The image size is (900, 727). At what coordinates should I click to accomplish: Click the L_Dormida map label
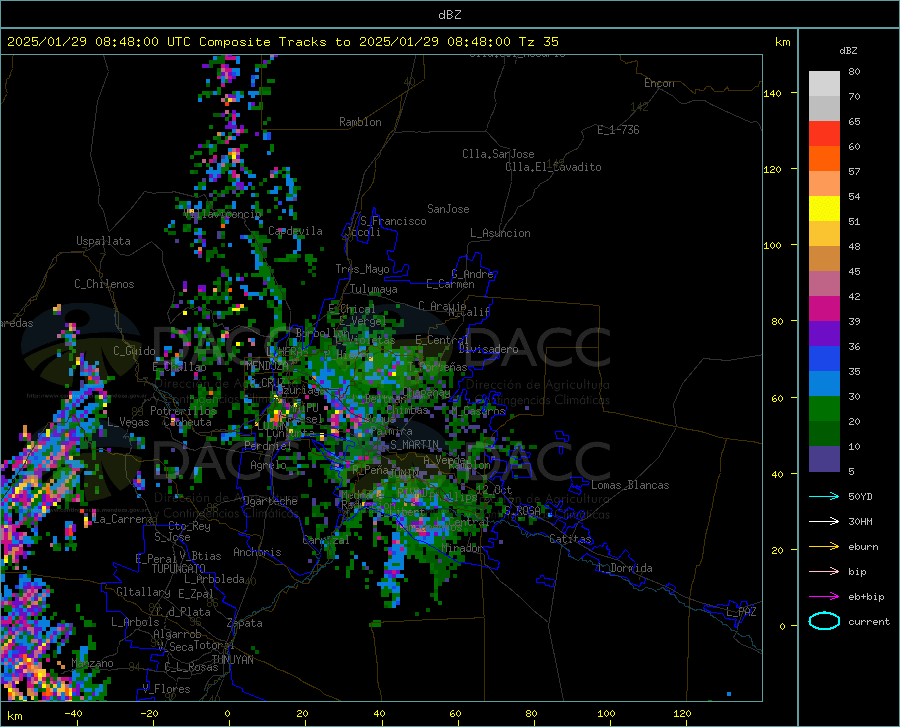pyautogui.click(x=624, y=568)
